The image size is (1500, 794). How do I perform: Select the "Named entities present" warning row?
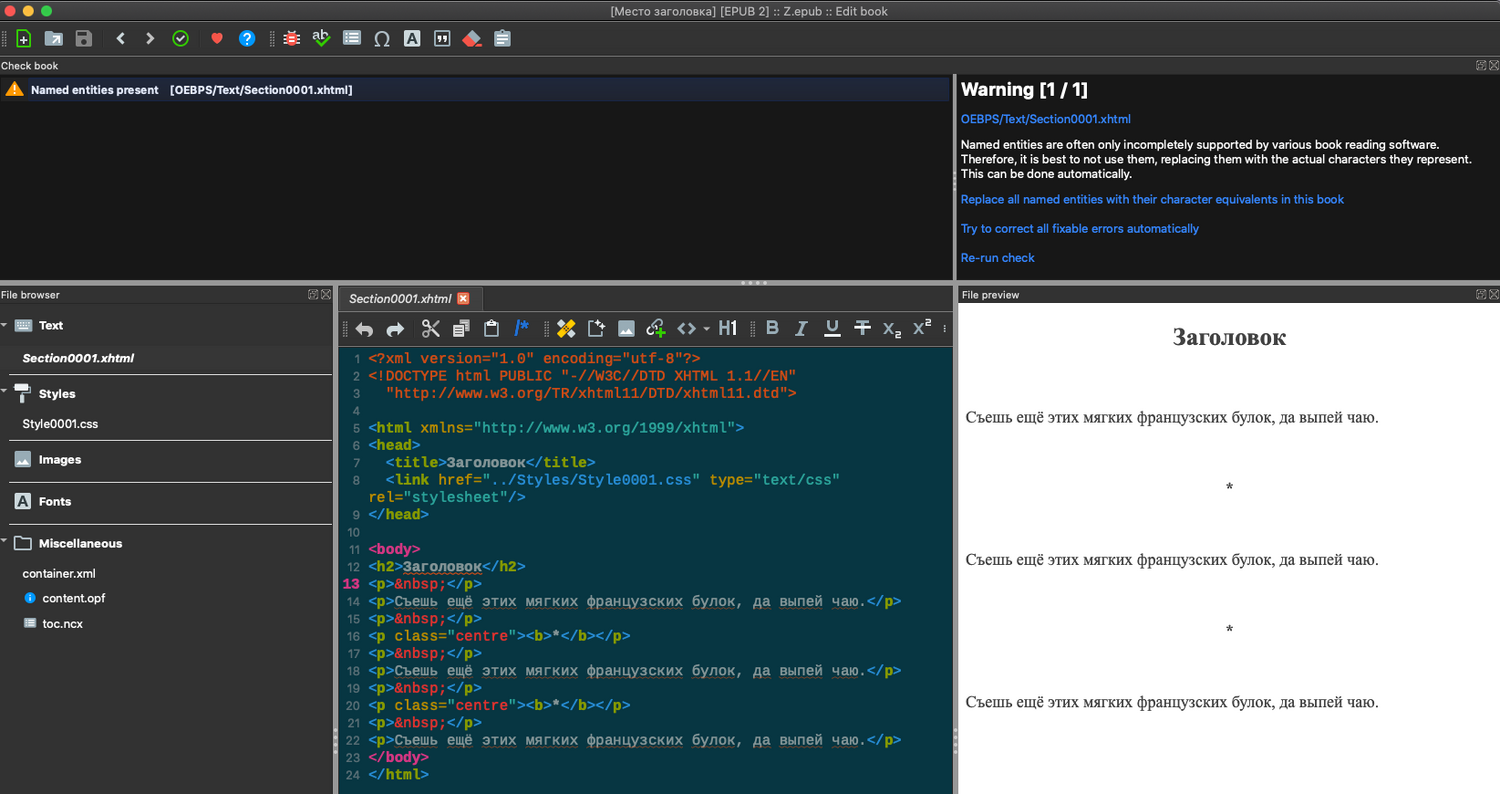[190, 90]
